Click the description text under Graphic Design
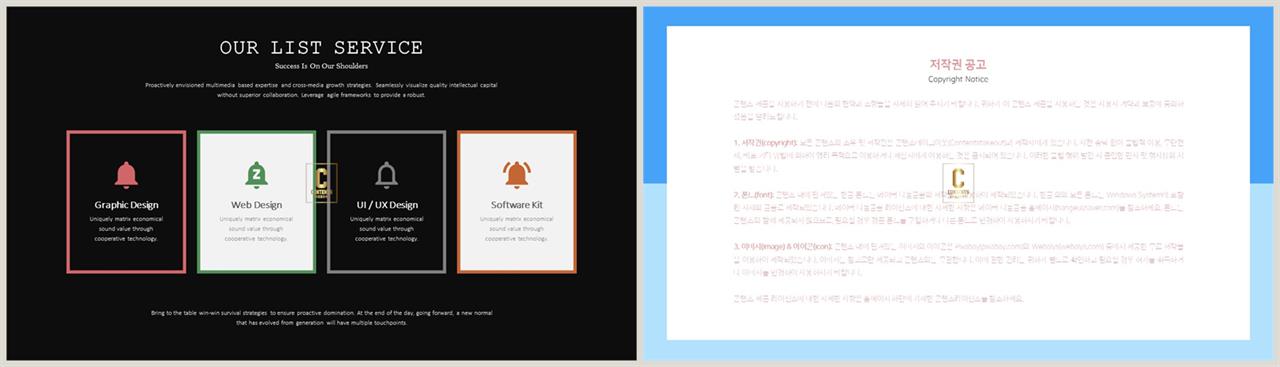The image size is (1280, 367). 126,228
